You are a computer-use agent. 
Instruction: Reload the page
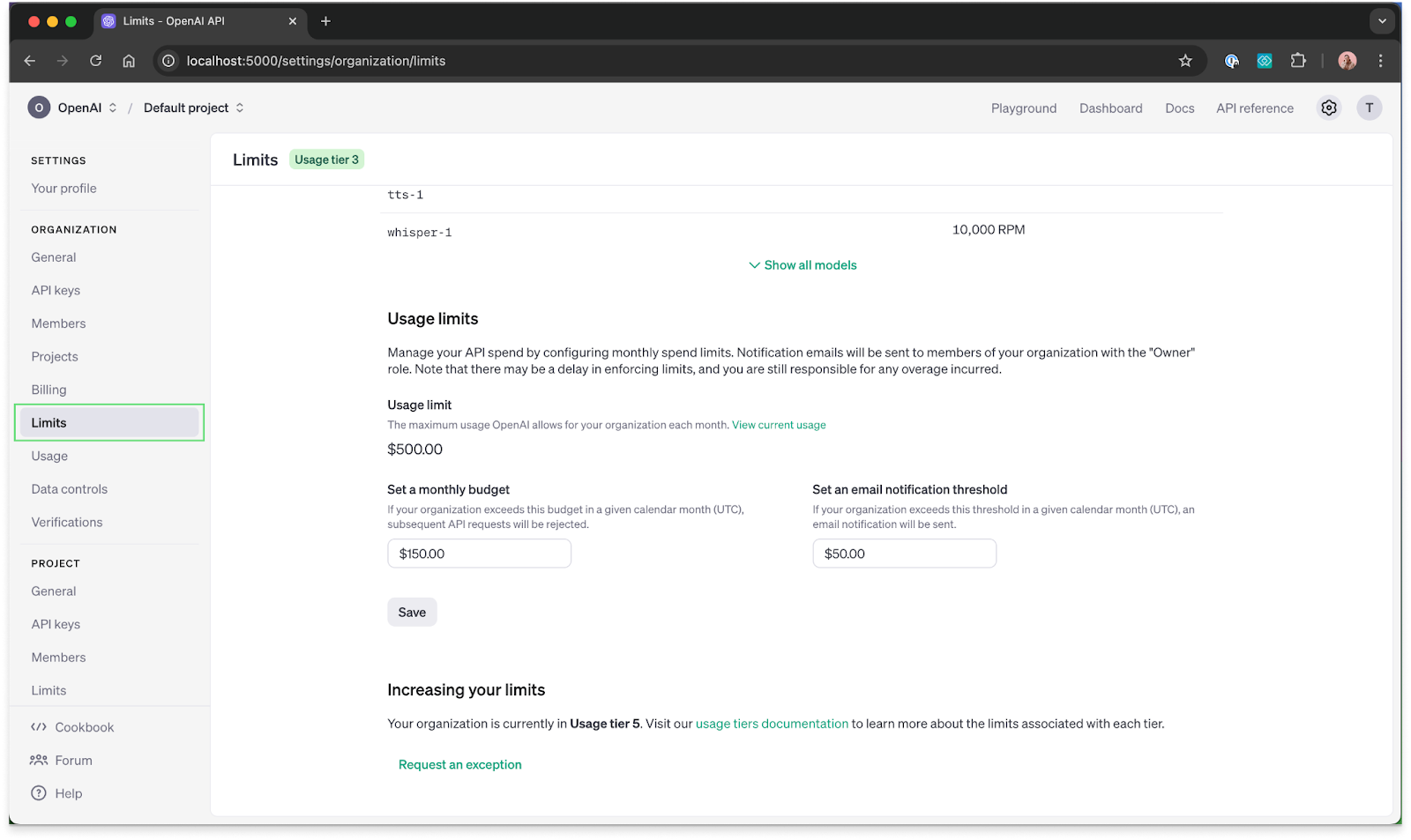coord(96,61)
